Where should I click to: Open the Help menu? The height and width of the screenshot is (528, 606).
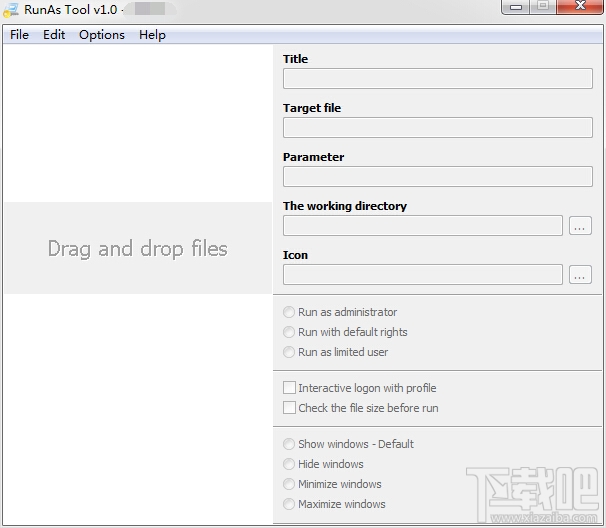coord(152,35)
